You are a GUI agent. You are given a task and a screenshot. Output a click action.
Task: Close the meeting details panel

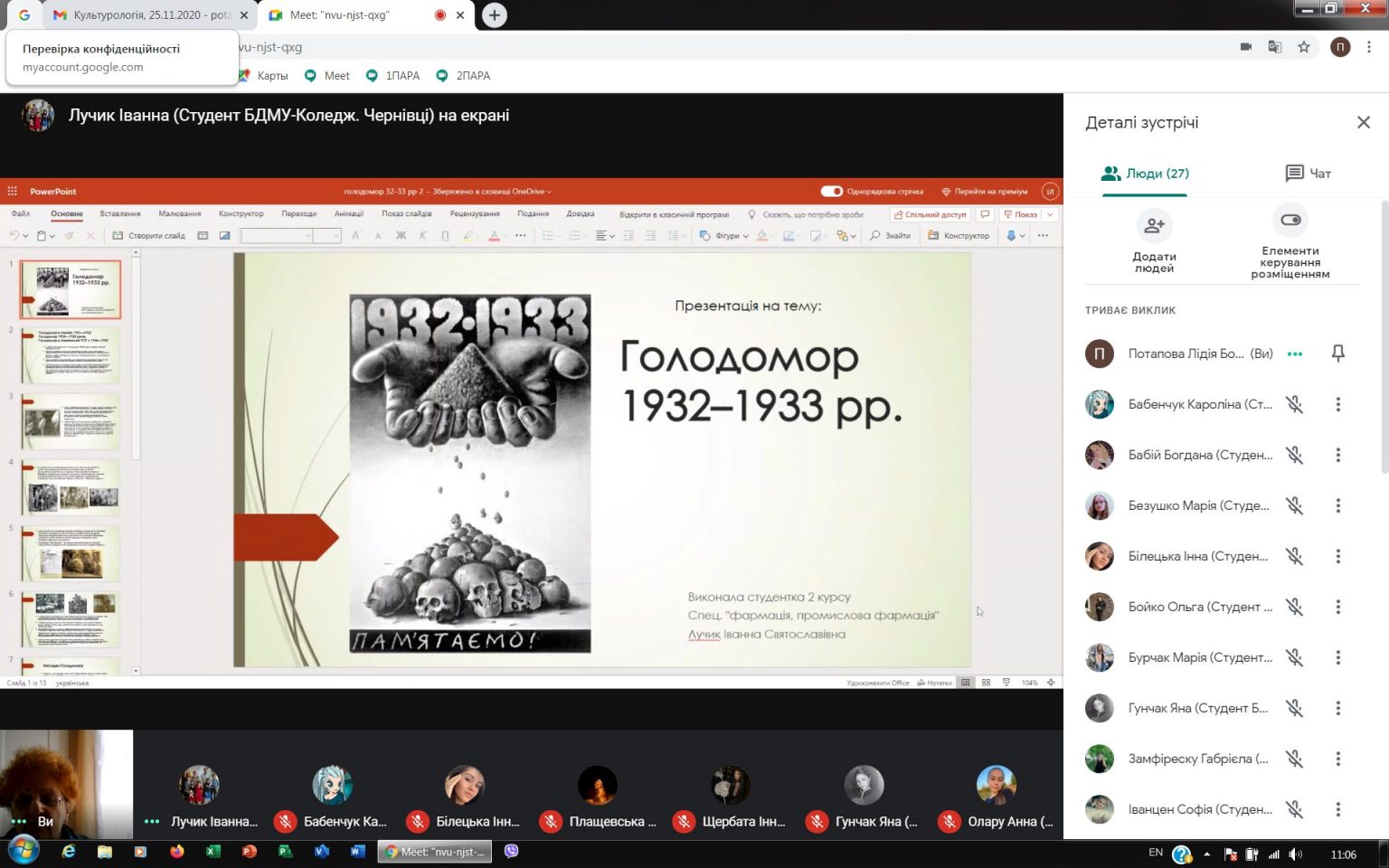[1363, 122]
